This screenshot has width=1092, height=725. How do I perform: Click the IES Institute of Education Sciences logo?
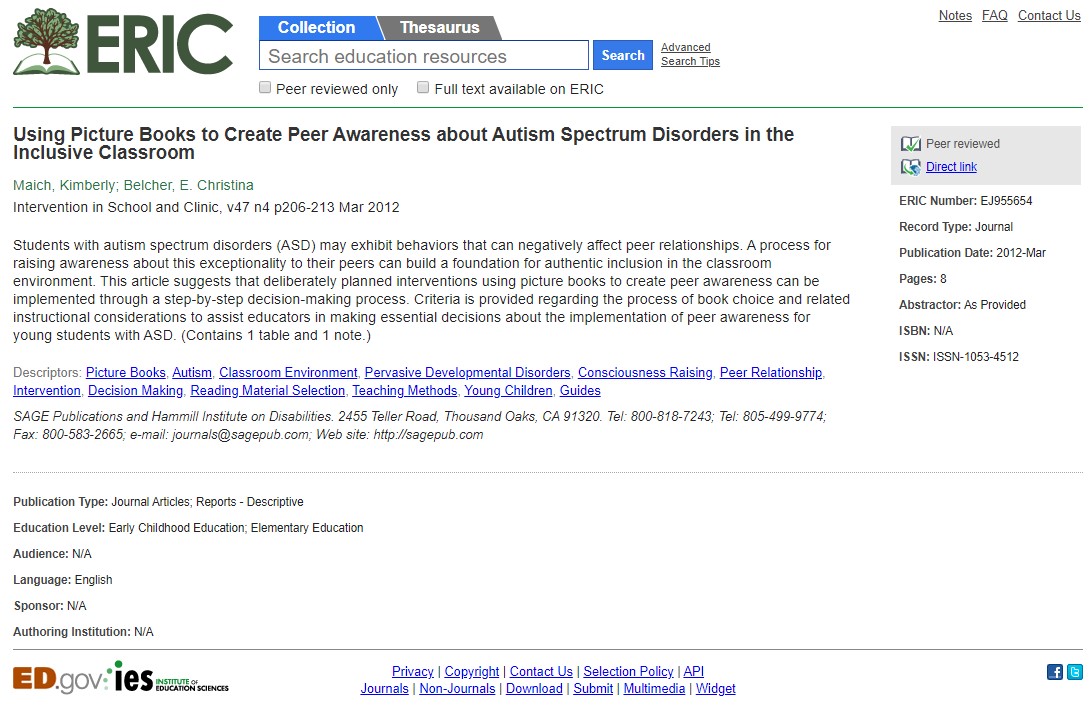tap(171, 678)
